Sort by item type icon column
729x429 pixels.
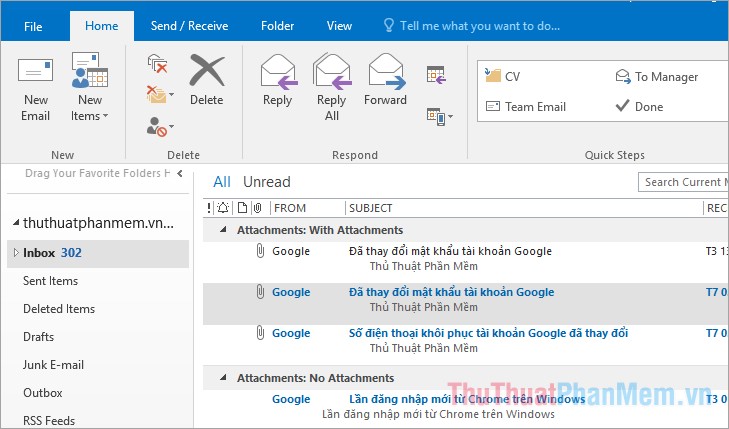click(242, 208)
